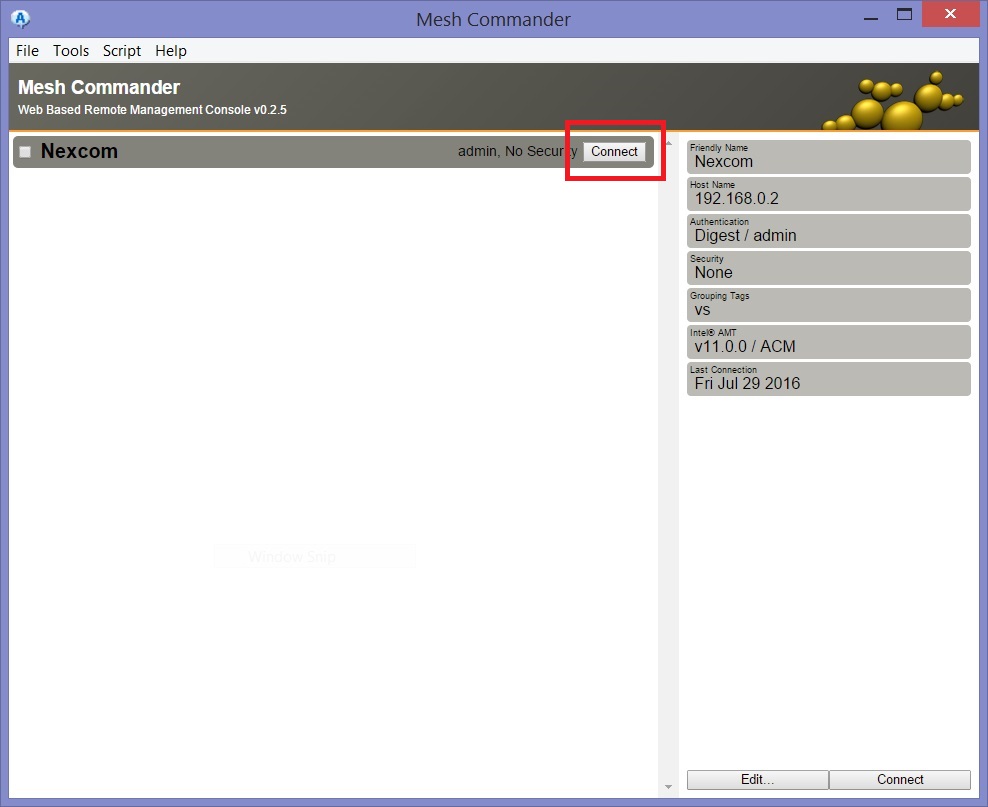This screenshot has height=807, width=988.
Task: Click the scroll up arrow of computer list
Action: tap(669, 143)
